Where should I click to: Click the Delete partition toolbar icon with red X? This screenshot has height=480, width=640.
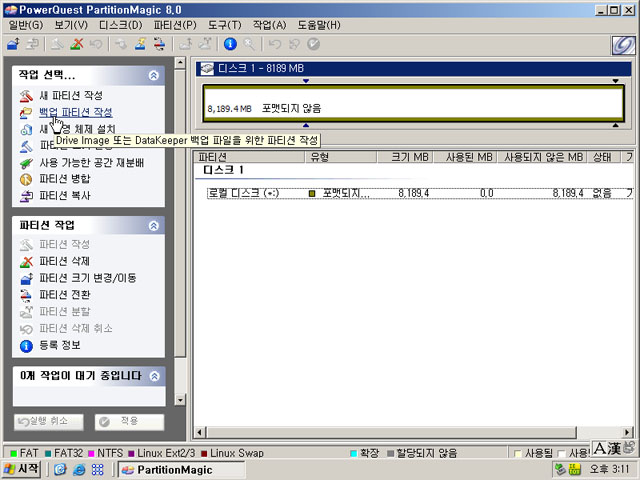tap(76, 44)
